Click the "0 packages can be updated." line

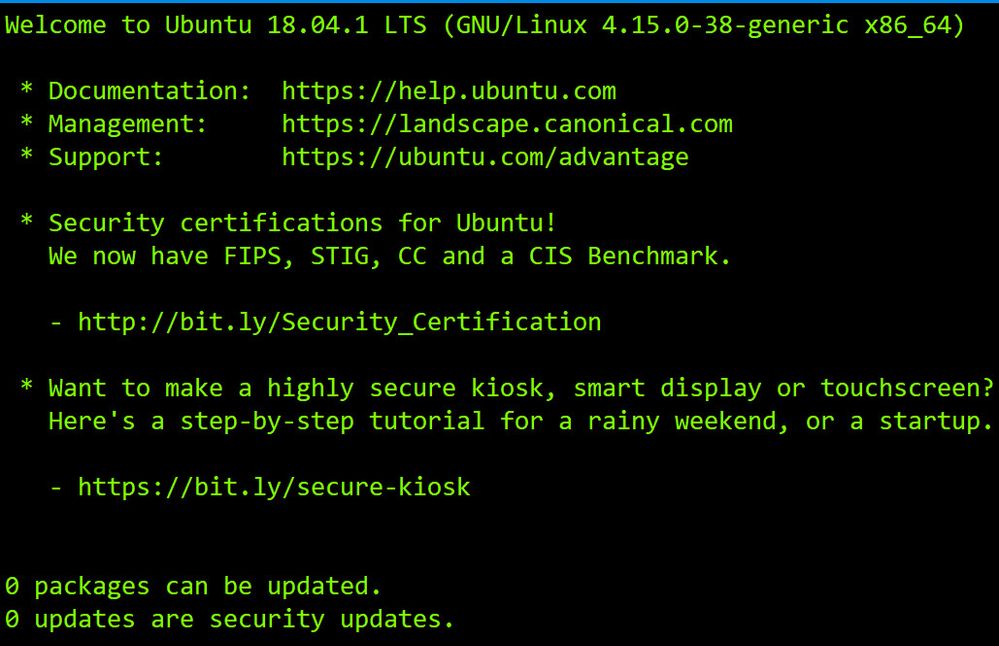tap(193, 587)
